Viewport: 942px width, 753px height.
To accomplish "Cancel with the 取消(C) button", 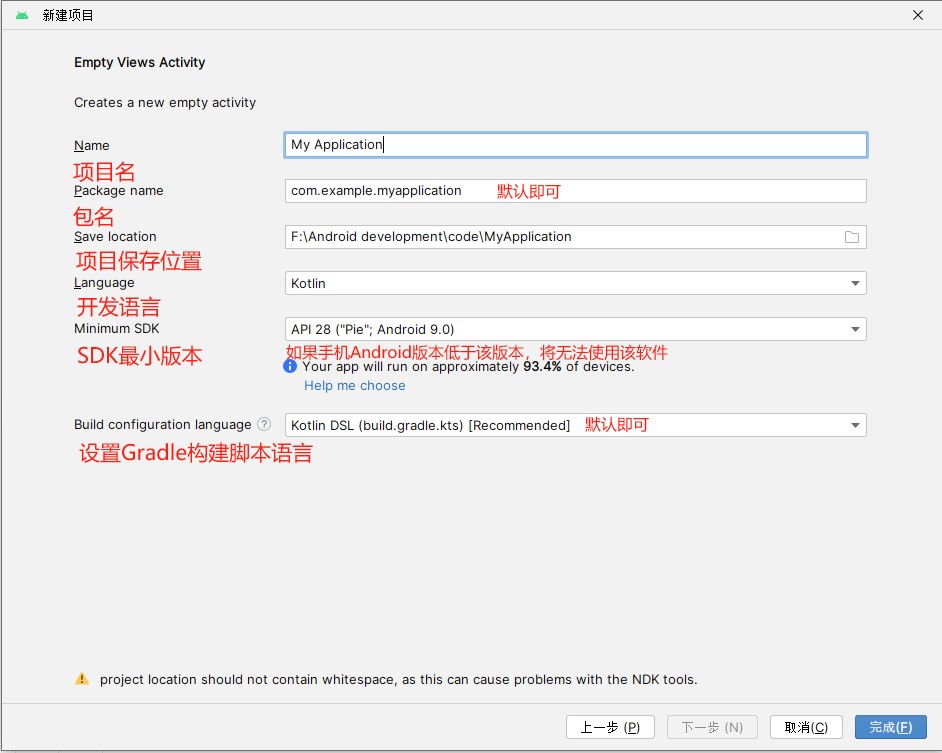I will click(806, 727).
